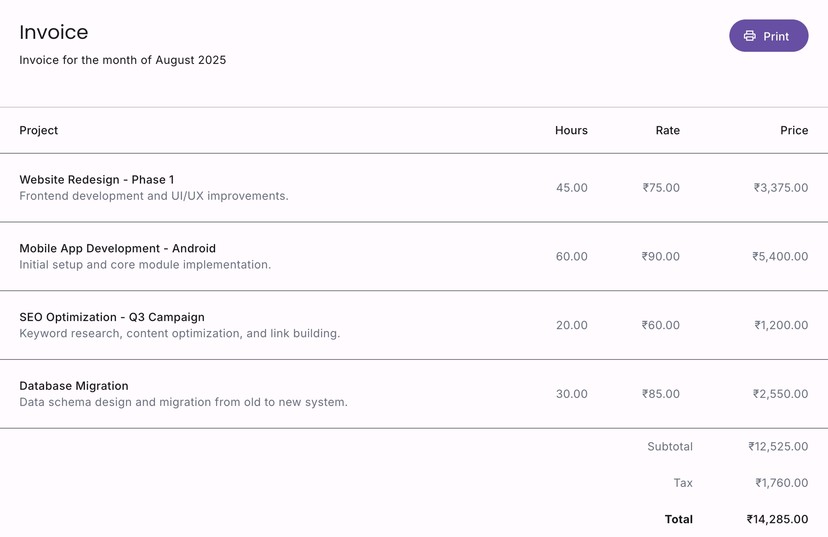The height and width of the screenshot is (537, 828).
Task: Select the ₹2,550.00 Database Migration price
Action: (x=781, y=394)
